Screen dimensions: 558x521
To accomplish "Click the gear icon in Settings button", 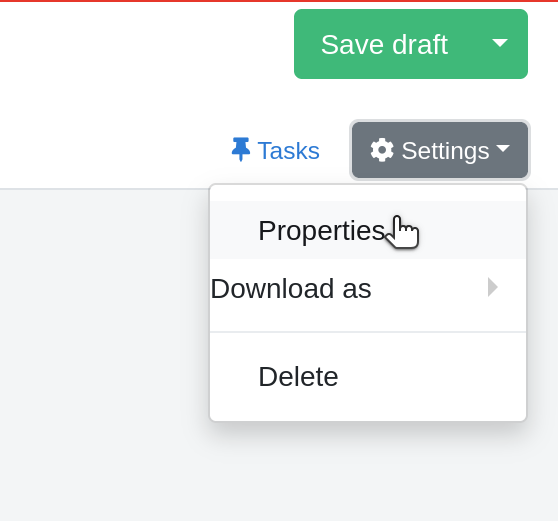I will click(x=382, y=150).
